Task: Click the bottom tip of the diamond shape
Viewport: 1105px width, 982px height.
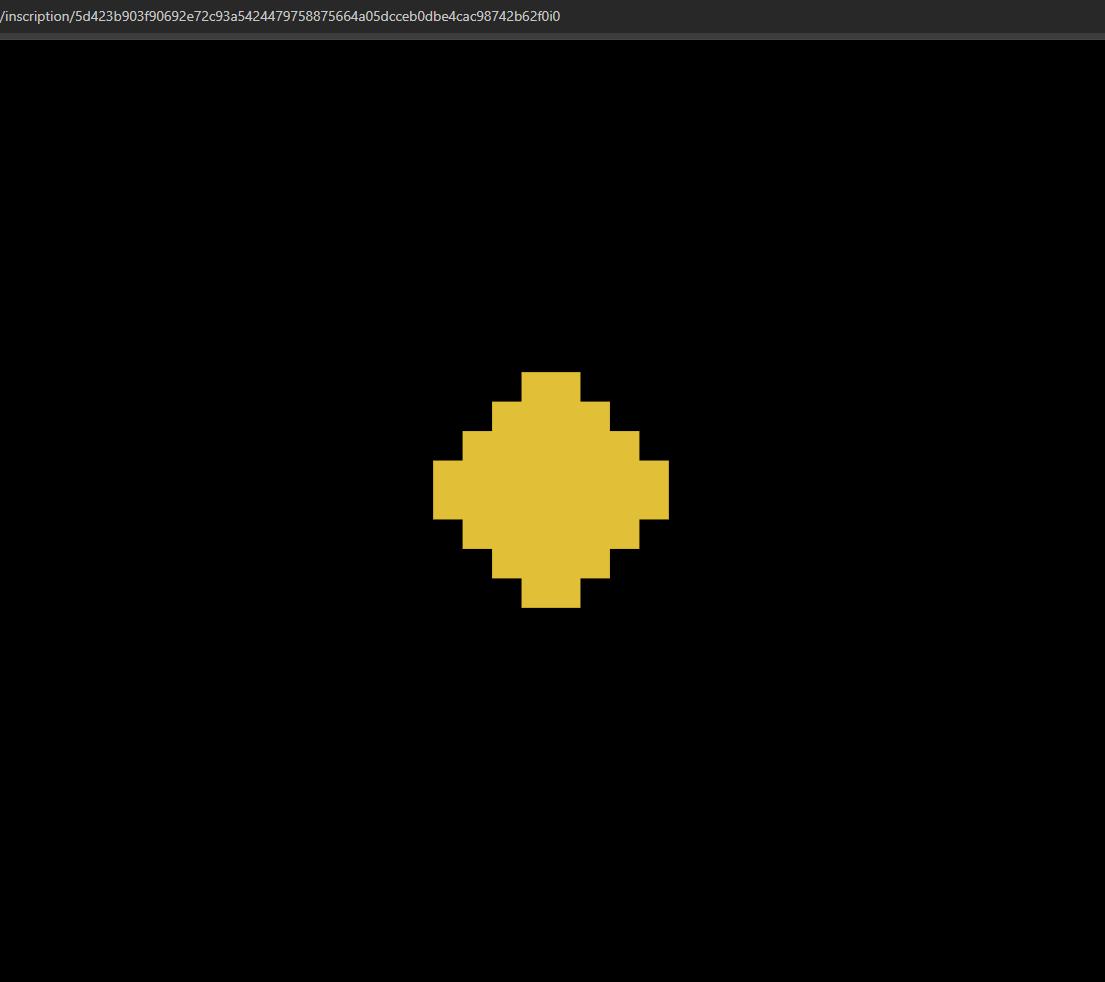Action: point(550,598)
